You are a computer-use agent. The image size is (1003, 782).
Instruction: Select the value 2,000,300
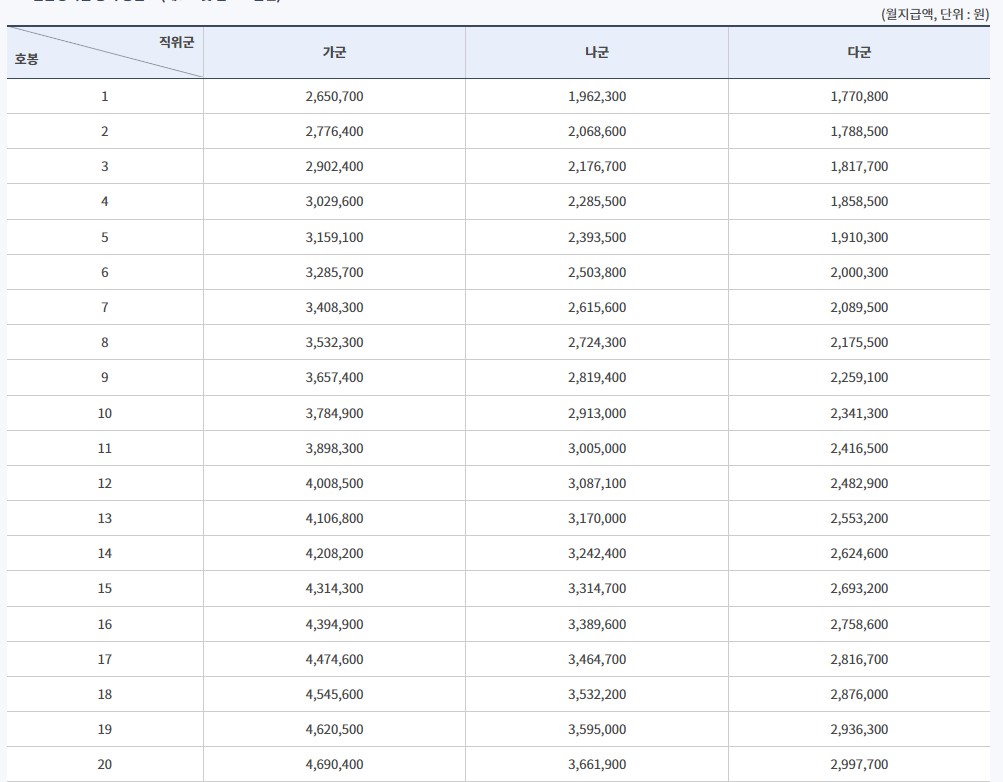tap(859, 272)
